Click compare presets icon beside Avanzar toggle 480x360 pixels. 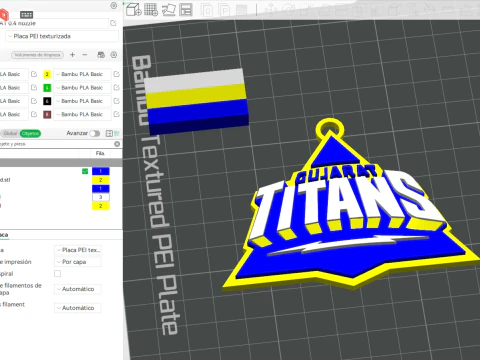(x=109, y=133)
